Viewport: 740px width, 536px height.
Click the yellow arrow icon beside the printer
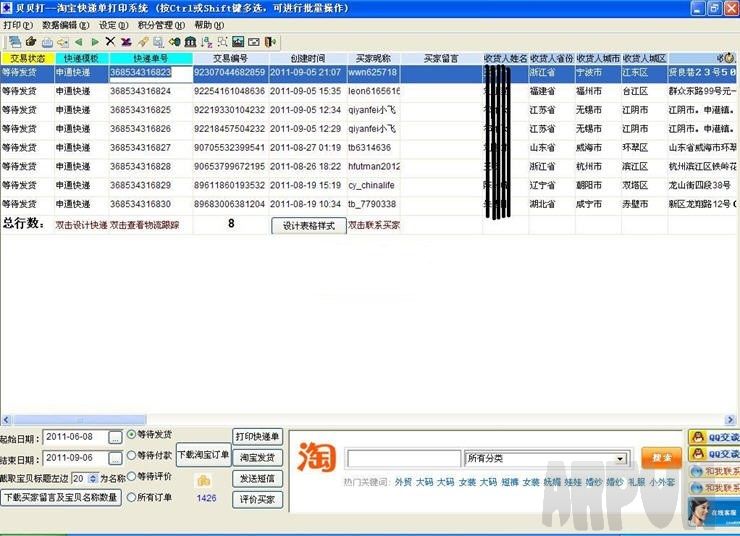[x=63, y=42]
